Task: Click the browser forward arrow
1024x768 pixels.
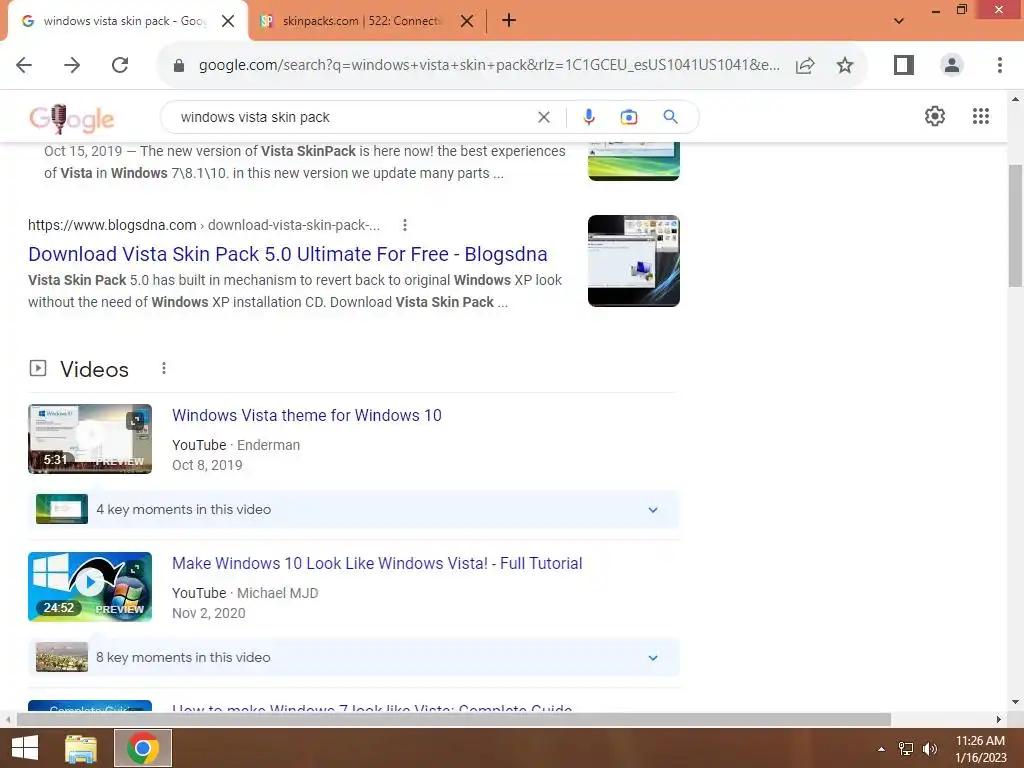Action: 72,65
